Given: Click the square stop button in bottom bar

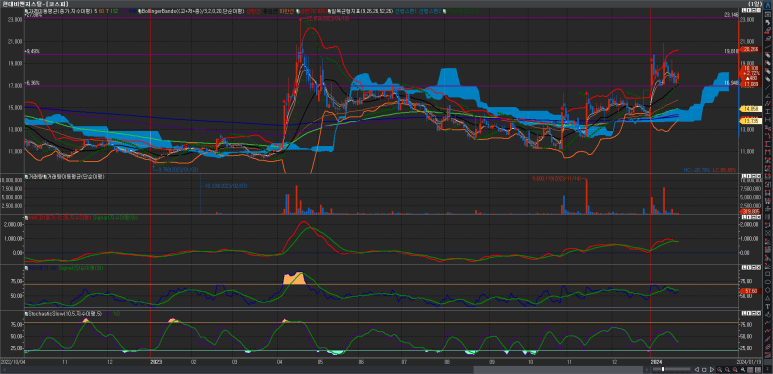Looking at the screenshot, I should point(704,370).
